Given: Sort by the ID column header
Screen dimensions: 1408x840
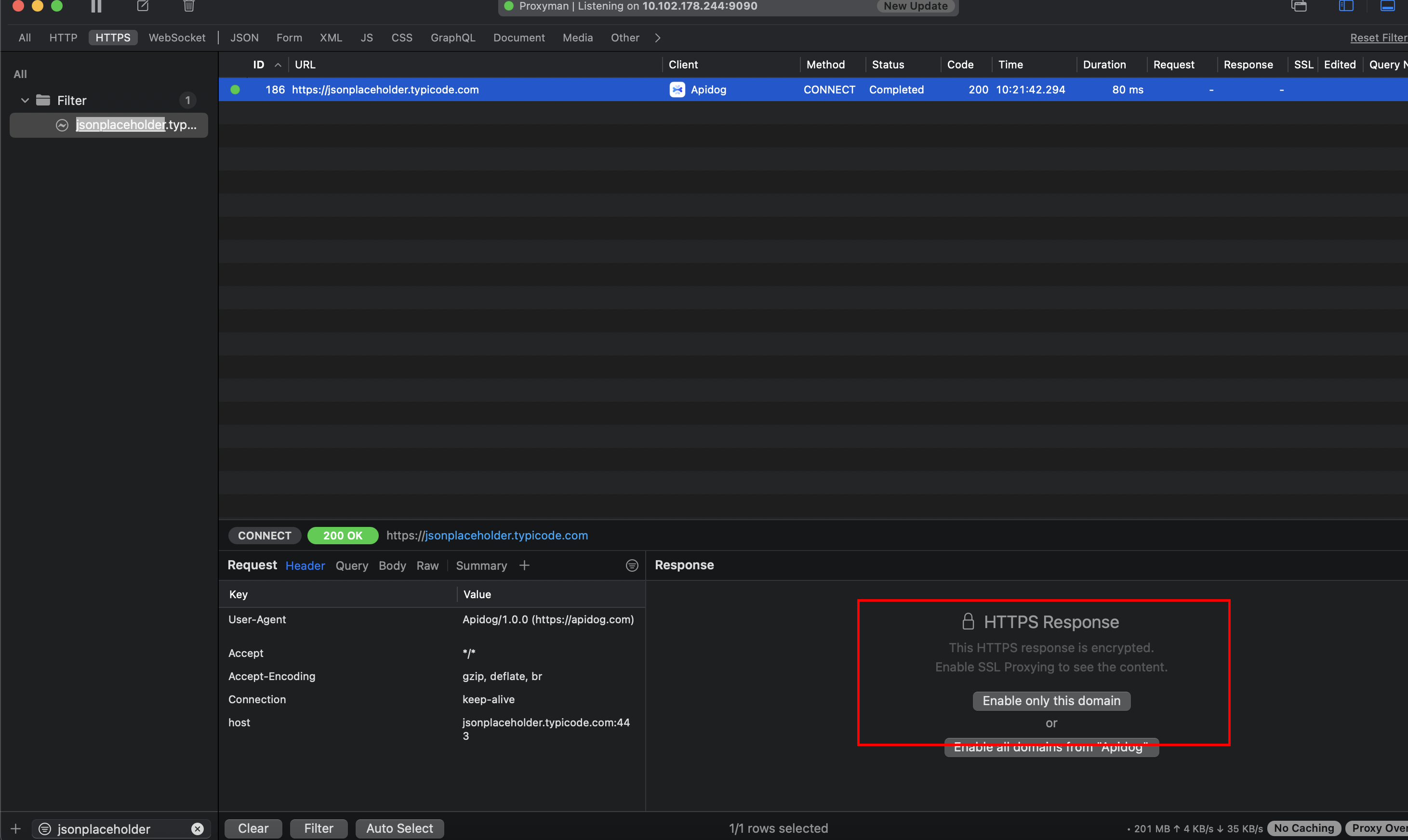Looking at the screenshot, I should tap(259, 65).
